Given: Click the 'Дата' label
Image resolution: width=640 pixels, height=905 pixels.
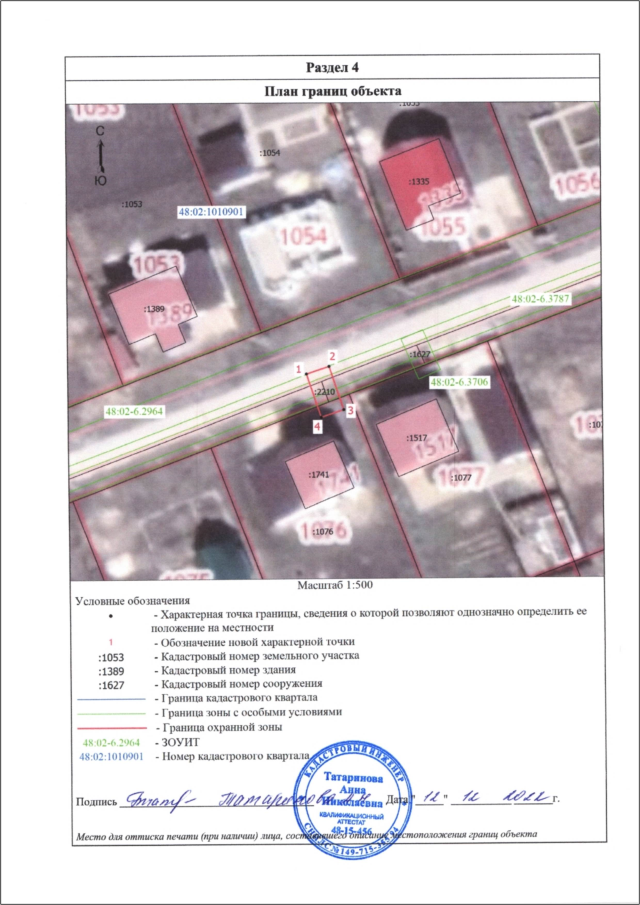Looking at the screenshot, I should [395, 800].
